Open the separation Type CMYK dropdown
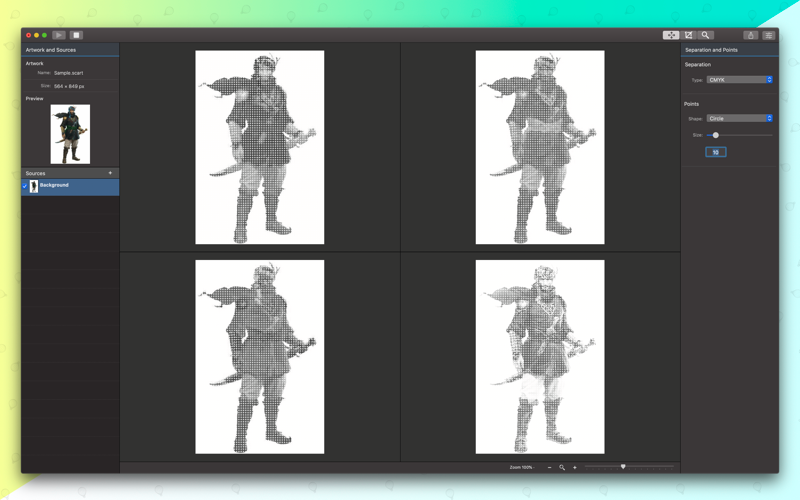Screen dimensions: 800x500 click(x=739, y=80)
